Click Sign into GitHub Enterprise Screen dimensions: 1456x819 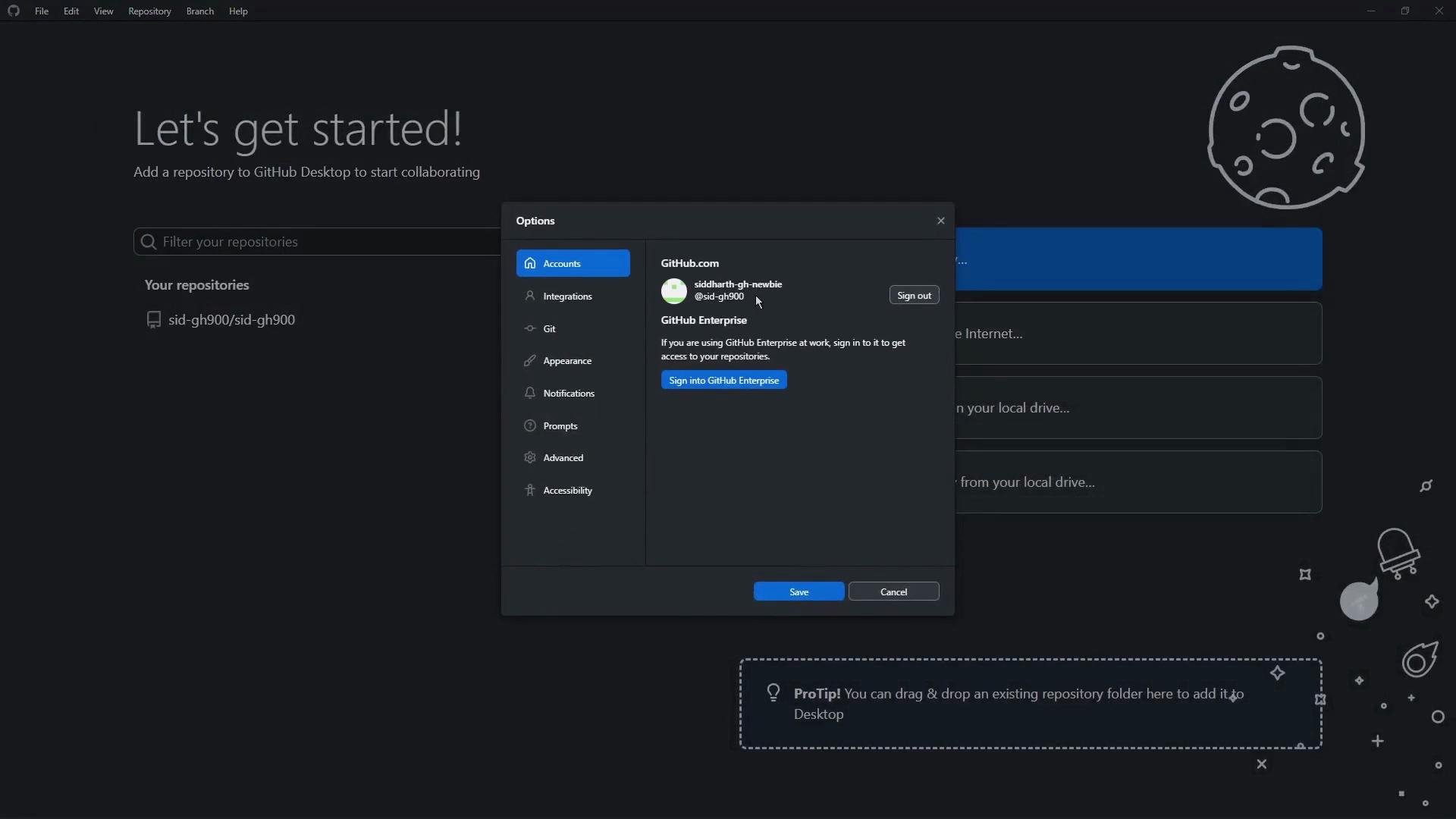pos(723,380)
